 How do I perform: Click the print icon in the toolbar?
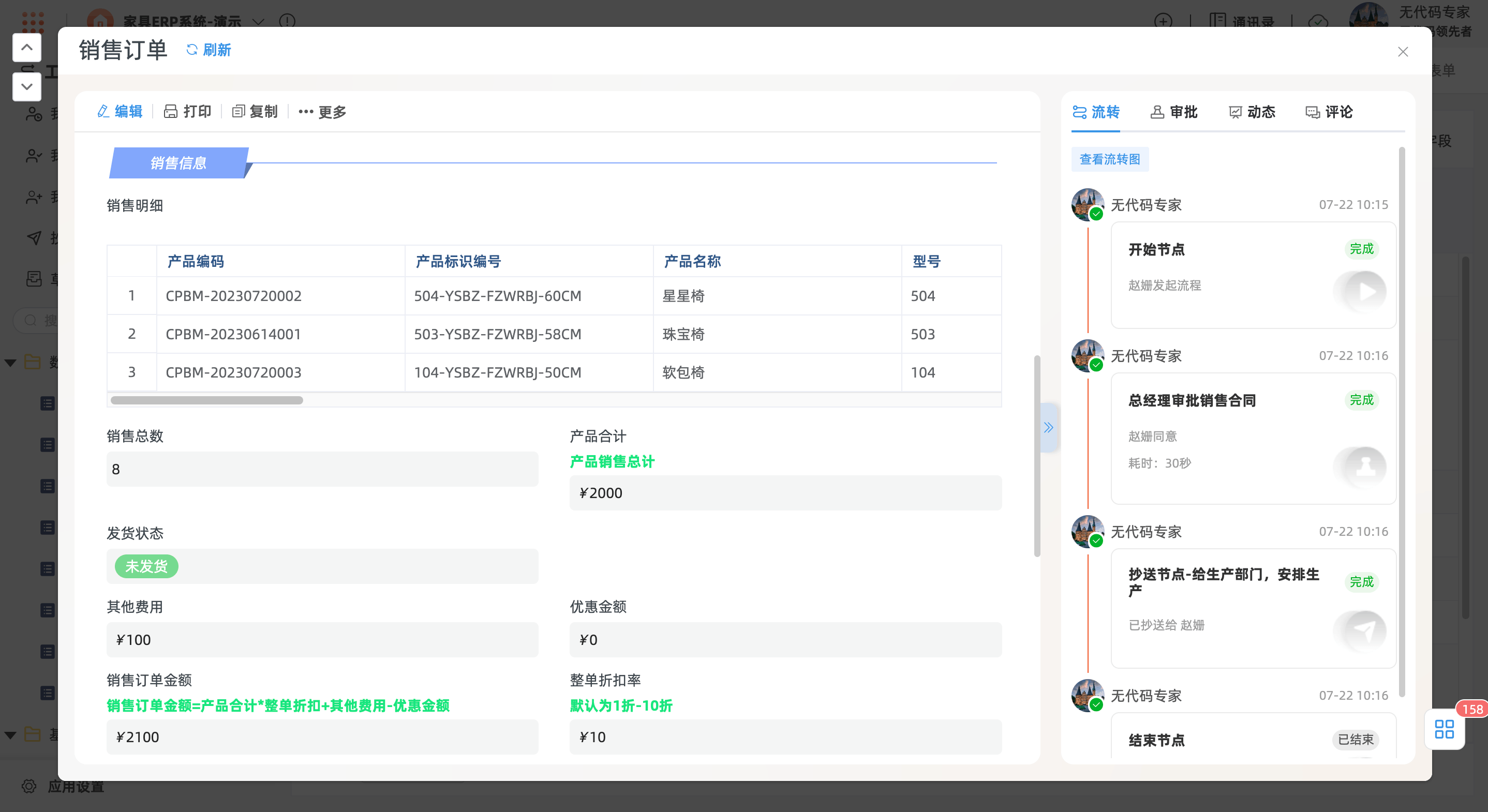(170, 112)
